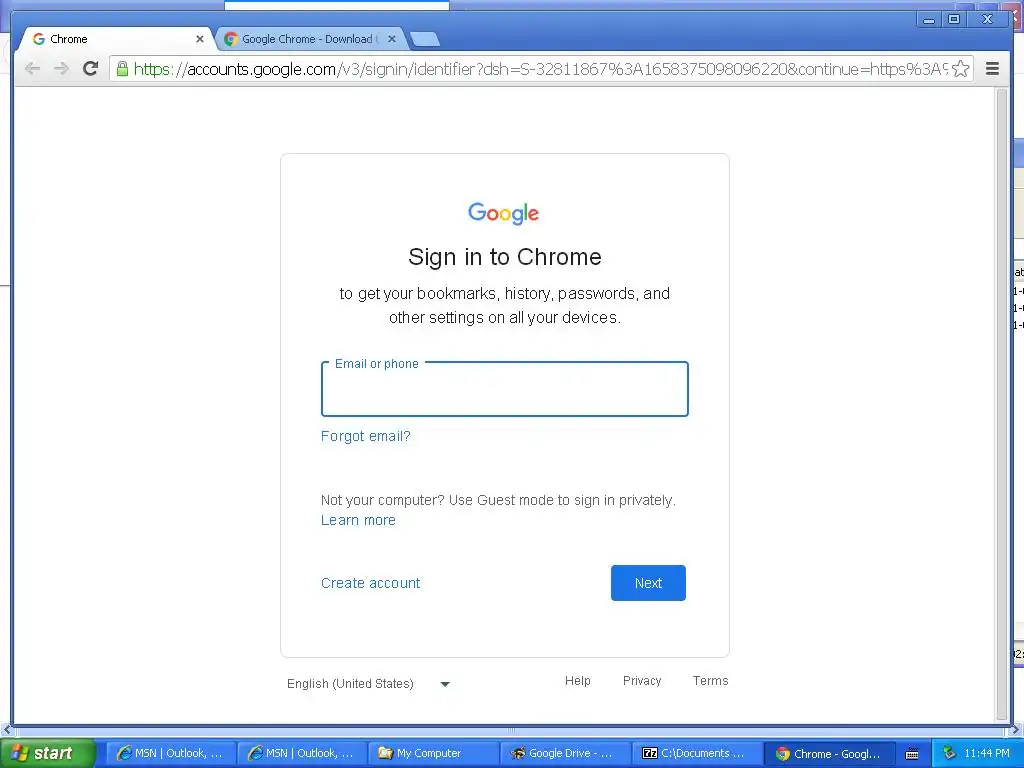Click the blue Next button
This screenshot has width=1024, height=768.
tap(648, 583)
